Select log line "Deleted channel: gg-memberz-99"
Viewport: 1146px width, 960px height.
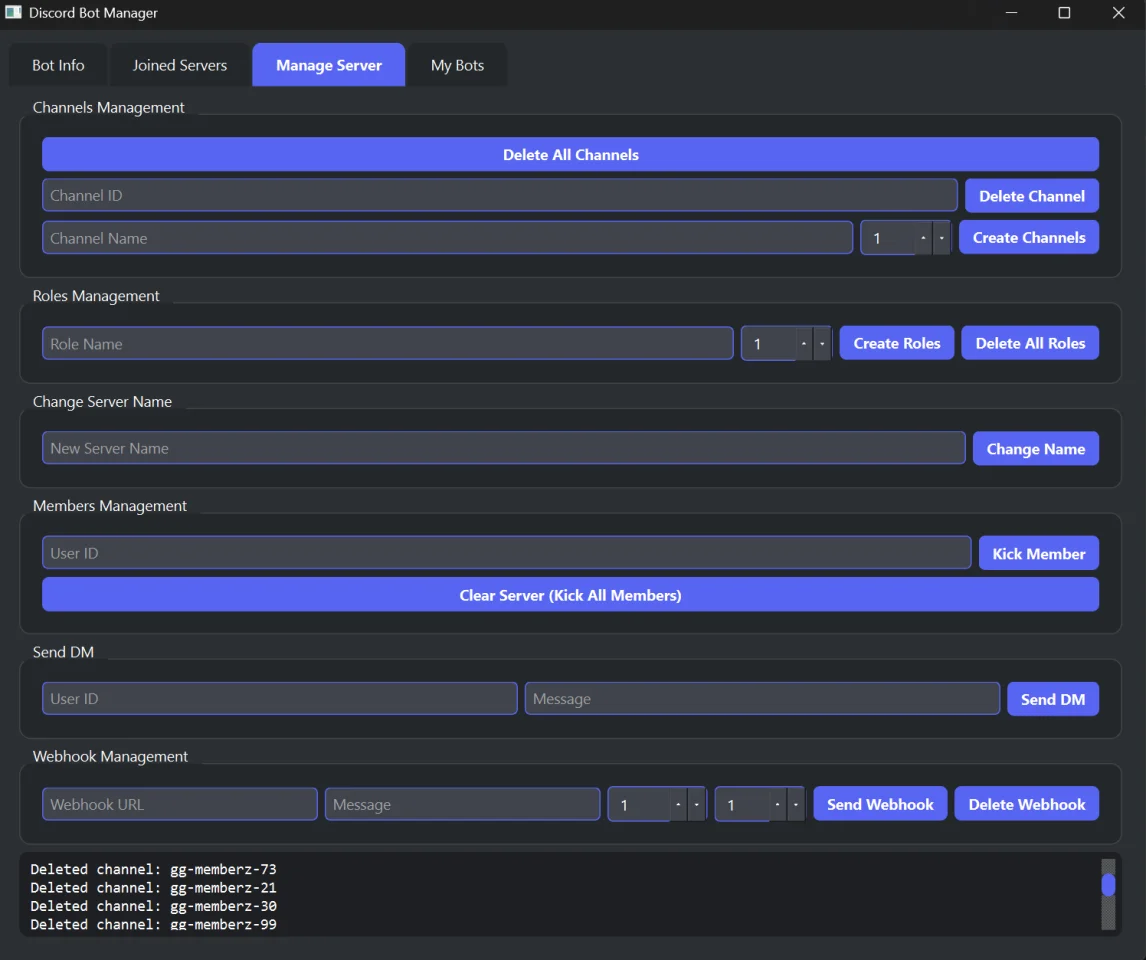(153, 924)
